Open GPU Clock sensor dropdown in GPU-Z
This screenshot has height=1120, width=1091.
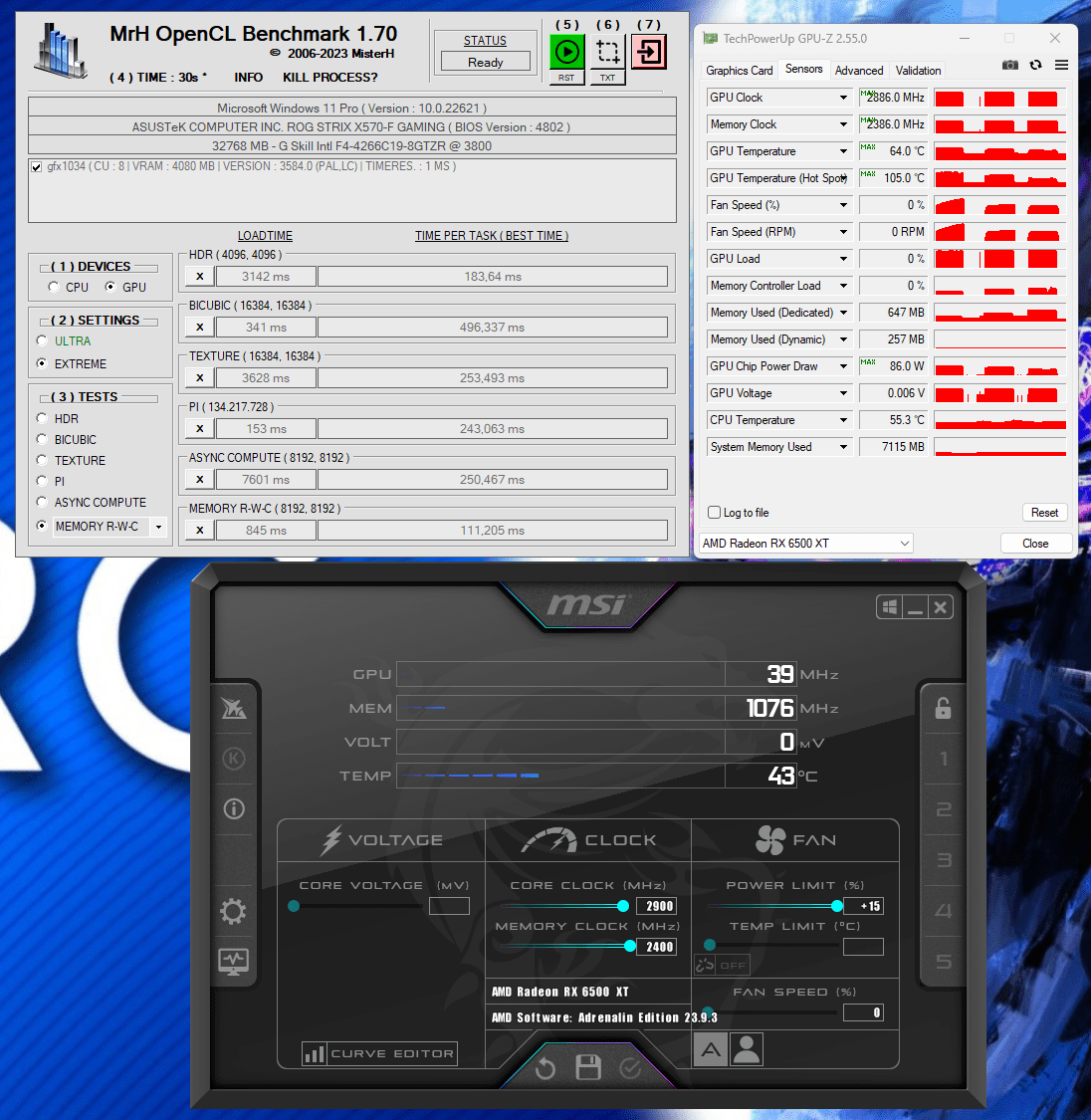pyautogui.click(x=843, y=98)
